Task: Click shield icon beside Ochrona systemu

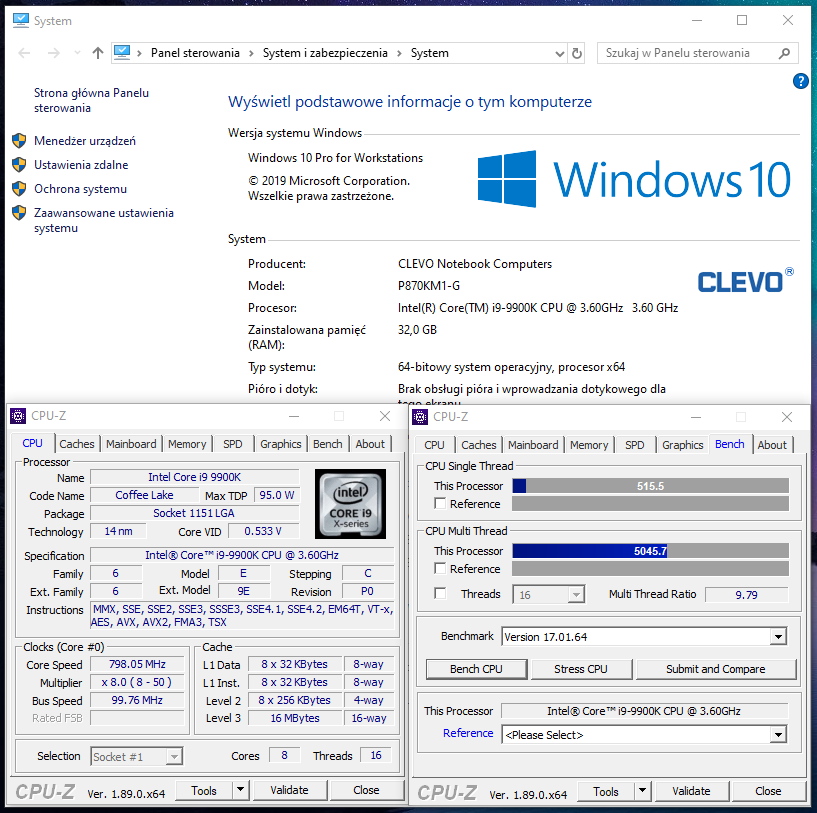Action: [x=19, y=189]
